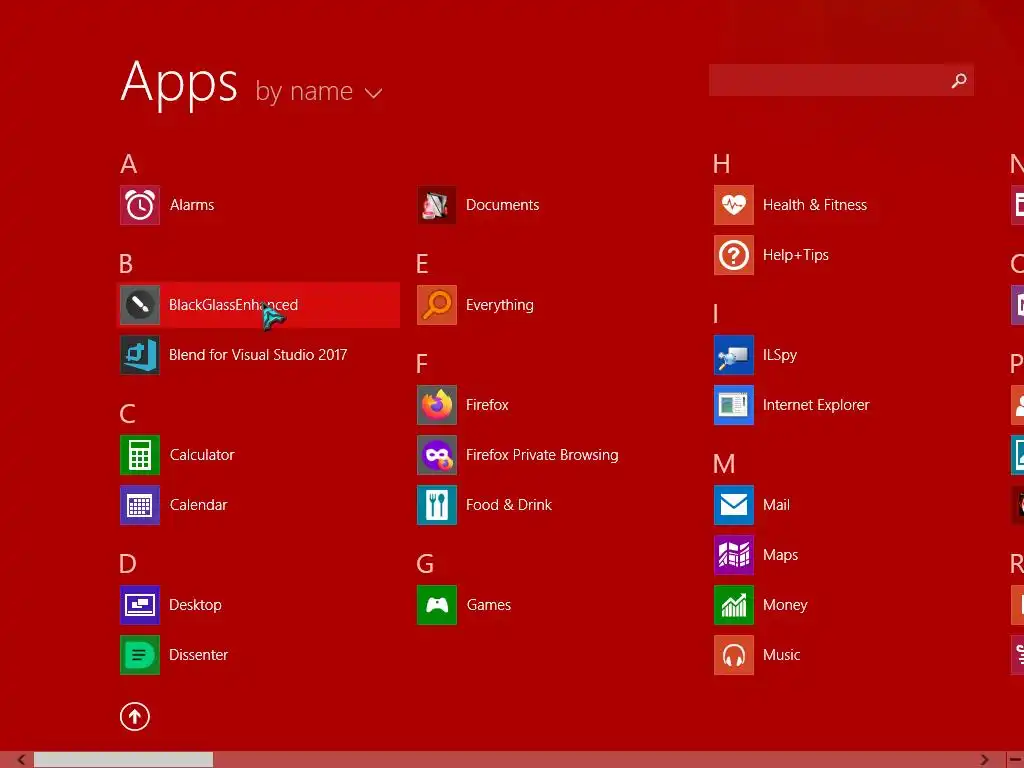Click the horizontal scrollbar thumb
1024x768 pixels.
(x=123, y=760)
